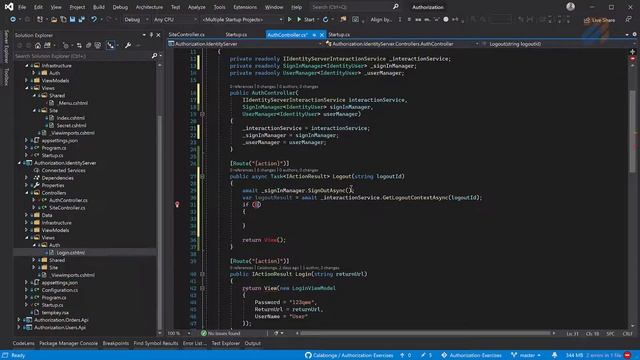Screen dimensions: 640x360
Task: Open the Error List tab
Action: 194,343
